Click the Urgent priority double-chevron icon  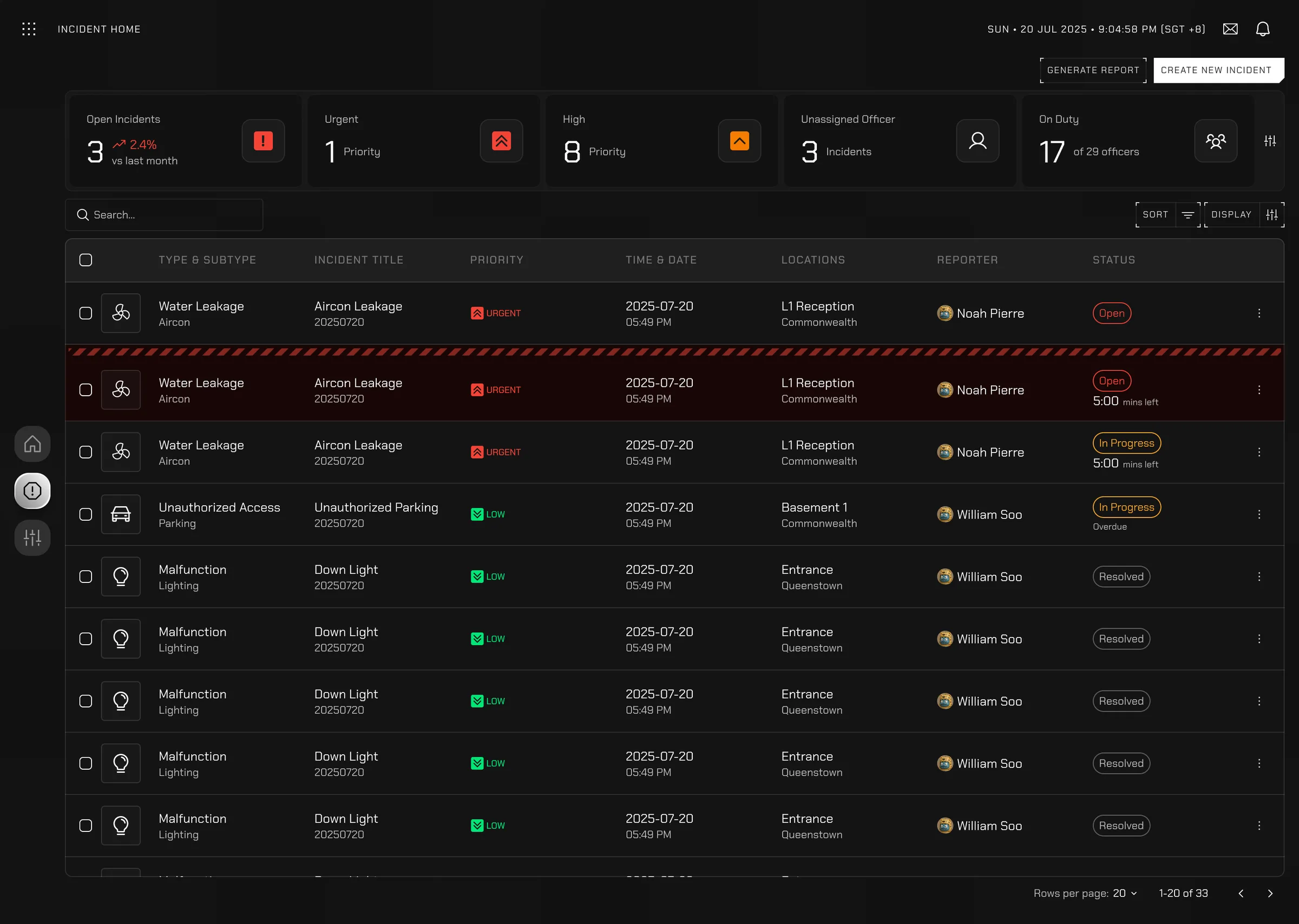click(x=501, y=141)
